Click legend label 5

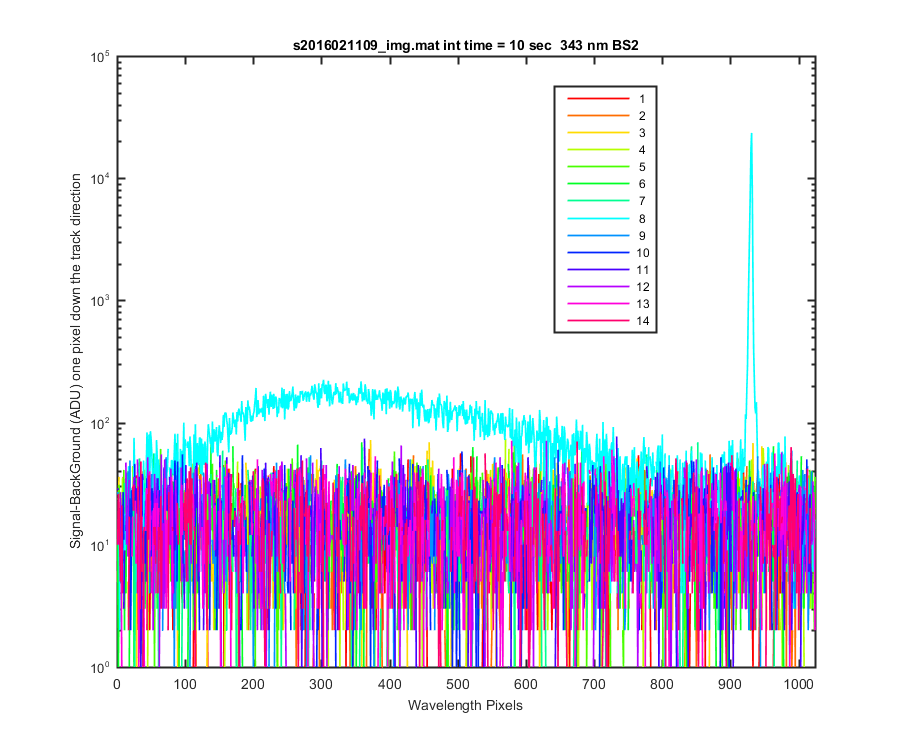click(642, 167)
